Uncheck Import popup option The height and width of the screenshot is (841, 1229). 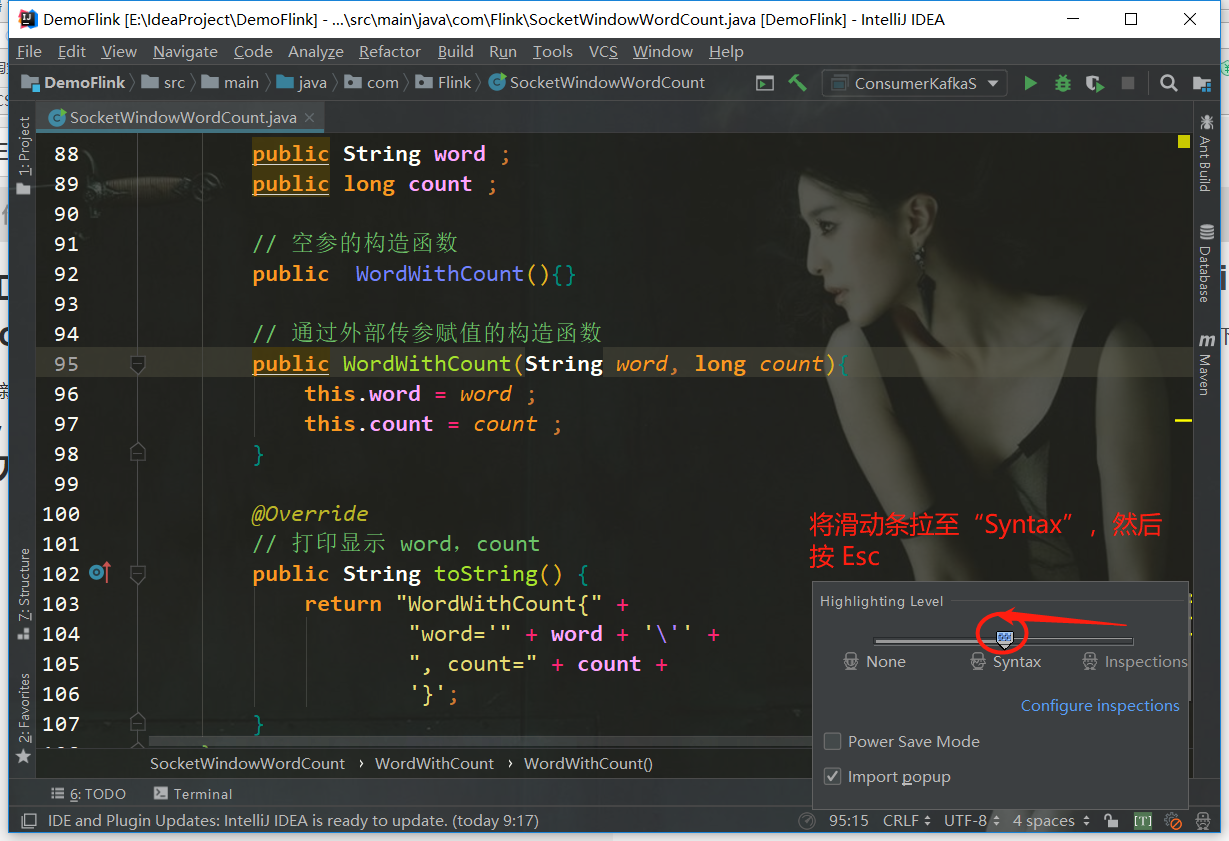(832, 776)
